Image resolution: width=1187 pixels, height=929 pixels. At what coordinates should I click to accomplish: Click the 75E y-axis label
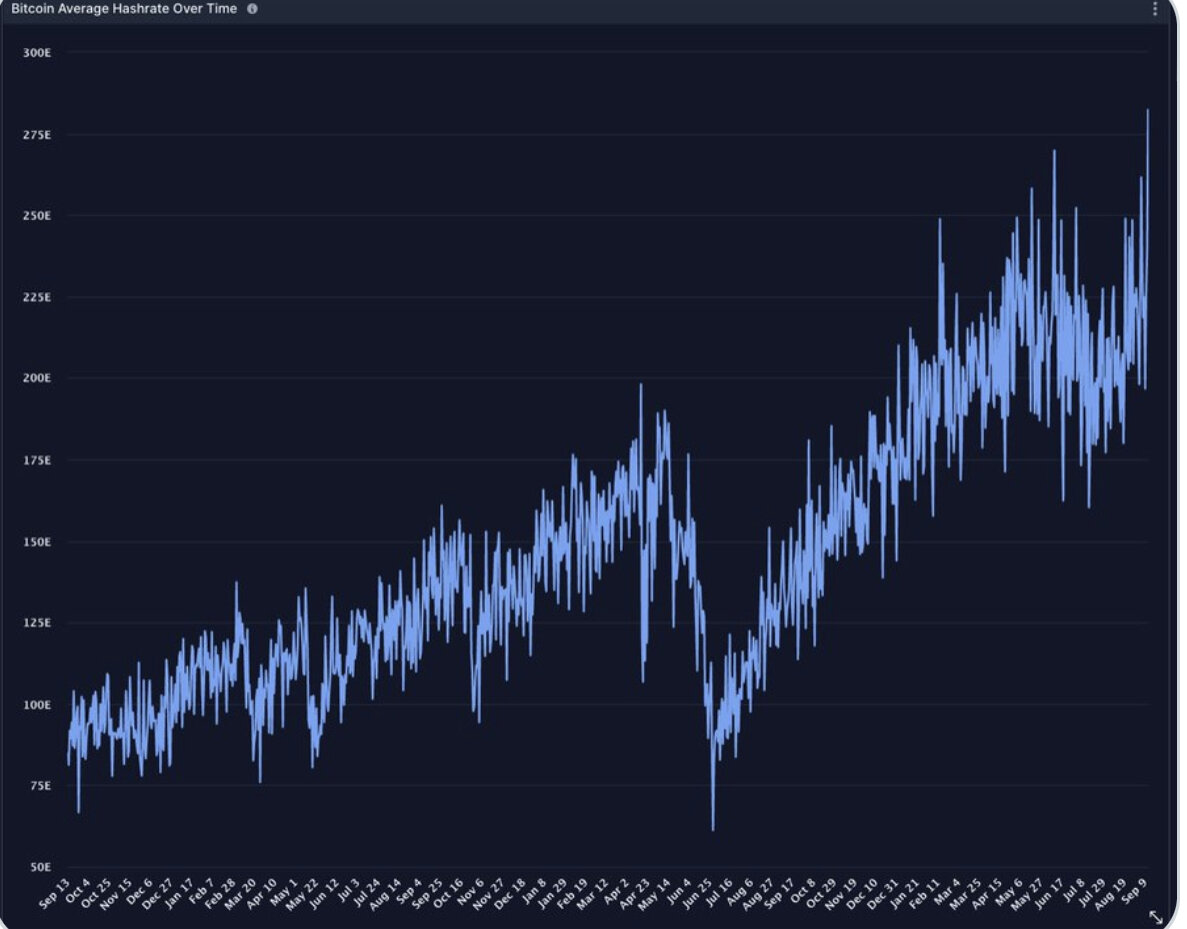40,786
